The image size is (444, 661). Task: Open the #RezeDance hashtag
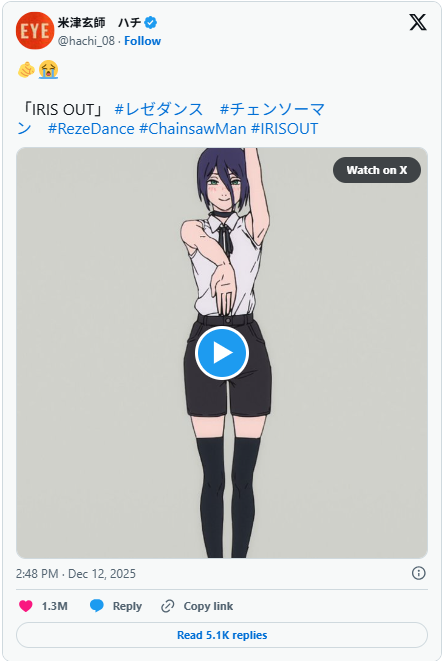91,129
